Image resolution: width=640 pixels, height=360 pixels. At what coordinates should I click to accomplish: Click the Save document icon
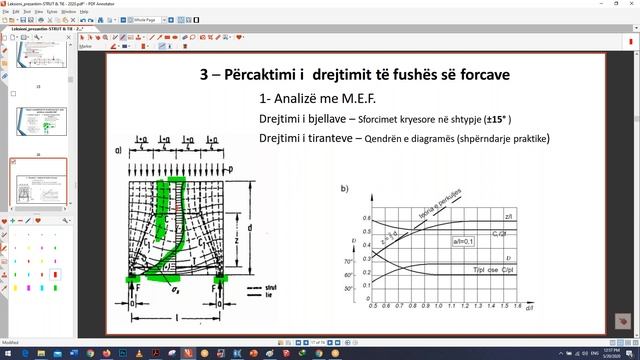pyautogui.click(x=23, y=20)
